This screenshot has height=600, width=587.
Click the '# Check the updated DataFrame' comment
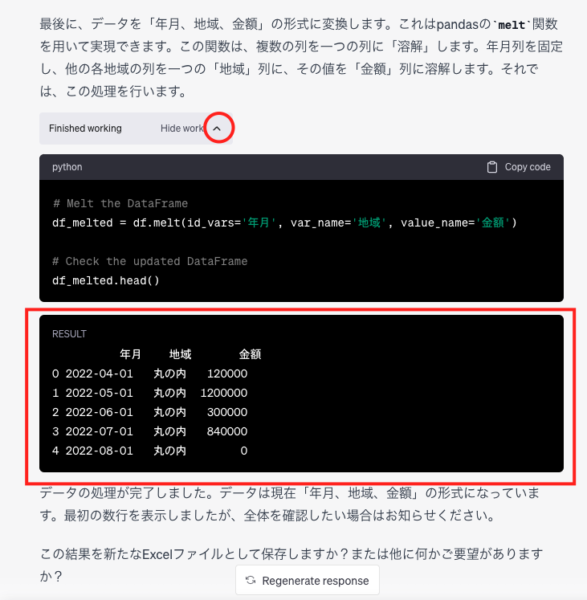click(x=150, y=261)
